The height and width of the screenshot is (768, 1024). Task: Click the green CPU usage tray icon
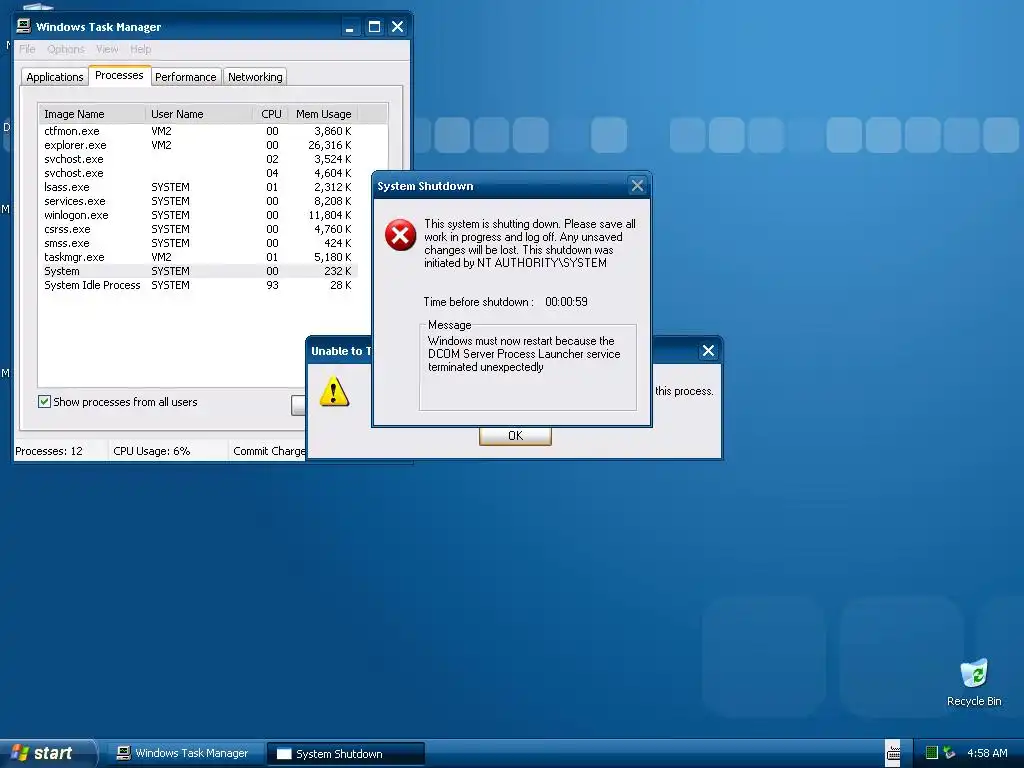932,753
